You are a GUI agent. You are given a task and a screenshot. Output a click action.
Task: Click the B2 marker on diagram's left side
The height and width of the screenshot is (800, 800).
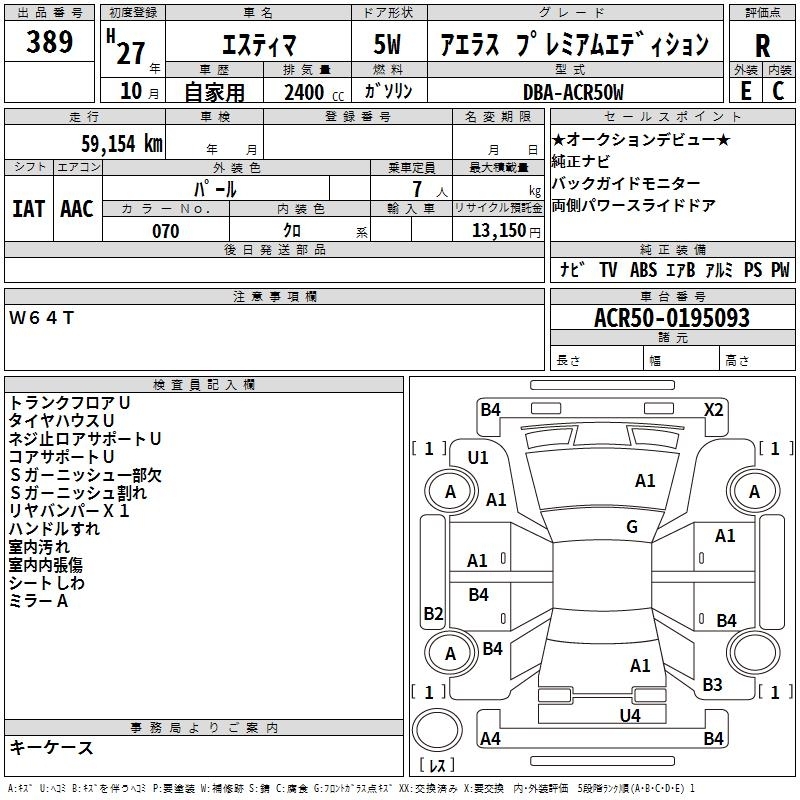(433, 613)
